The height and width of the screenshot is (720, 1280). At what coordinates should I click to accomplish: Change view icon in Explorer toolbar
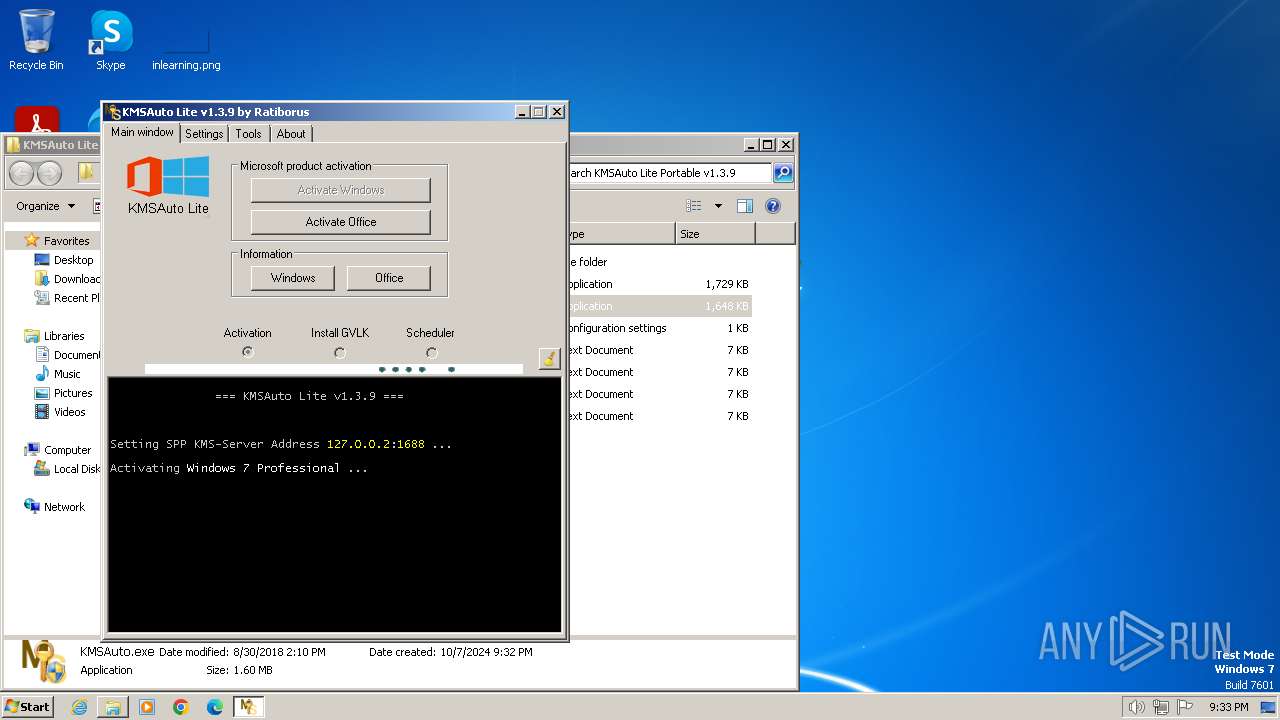694,206
